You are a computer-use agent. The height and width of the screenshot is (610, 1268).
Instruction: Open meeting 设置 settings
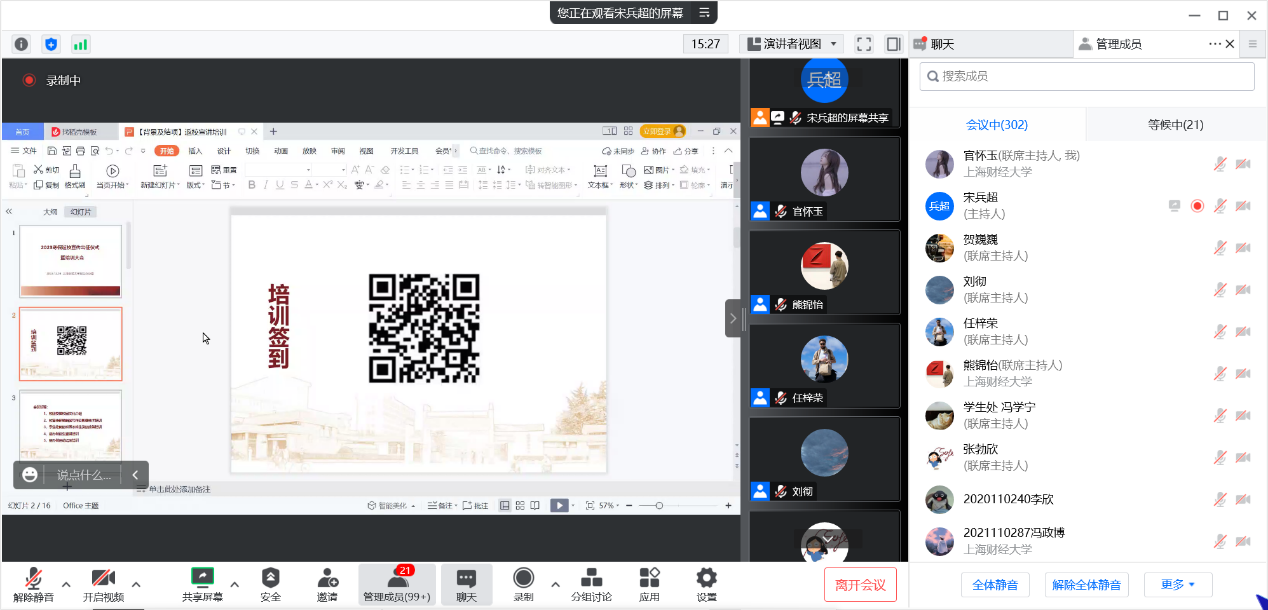click(706, 584)
